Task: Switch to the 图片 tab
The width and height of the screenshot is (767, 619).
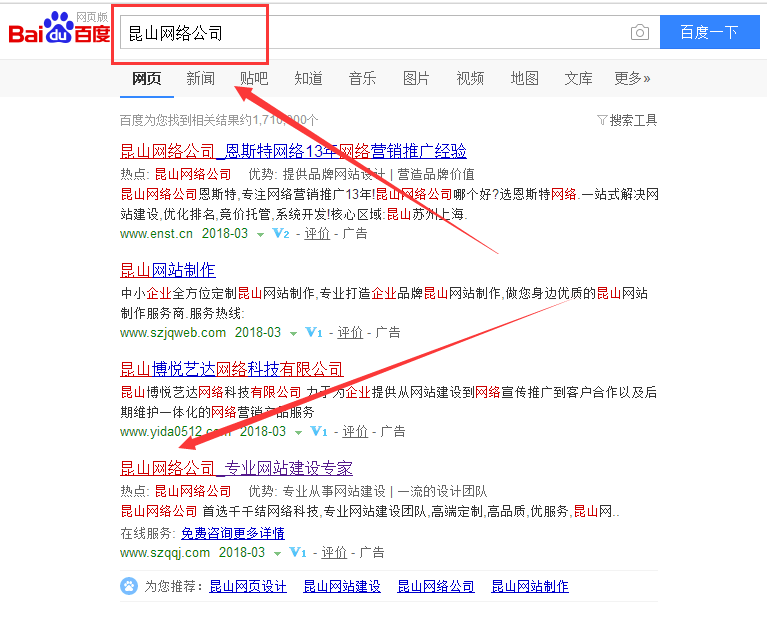Action: [x=416, y=78]
